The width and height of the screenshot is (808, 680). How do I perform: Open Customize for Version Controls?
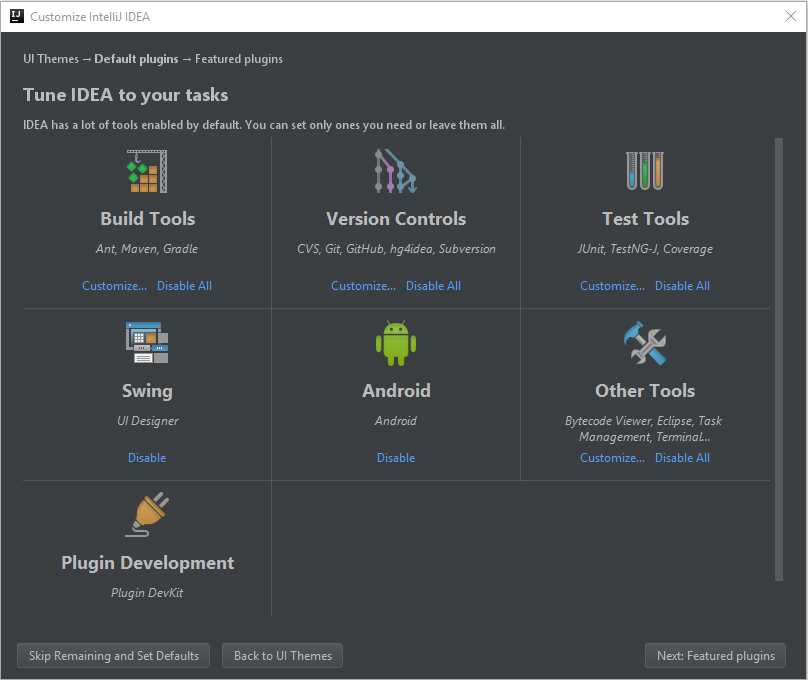(363, 285)
